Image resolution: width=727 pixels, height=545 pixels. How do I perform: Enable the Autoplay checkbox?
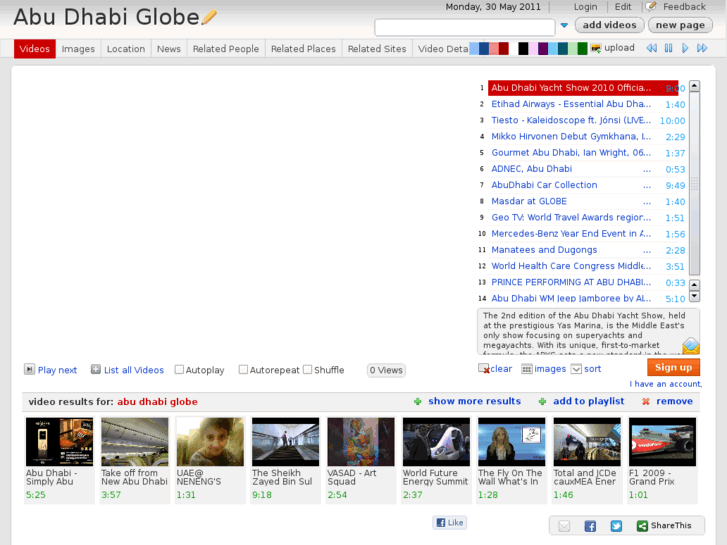pyautogui.click(x=180, y=370)
